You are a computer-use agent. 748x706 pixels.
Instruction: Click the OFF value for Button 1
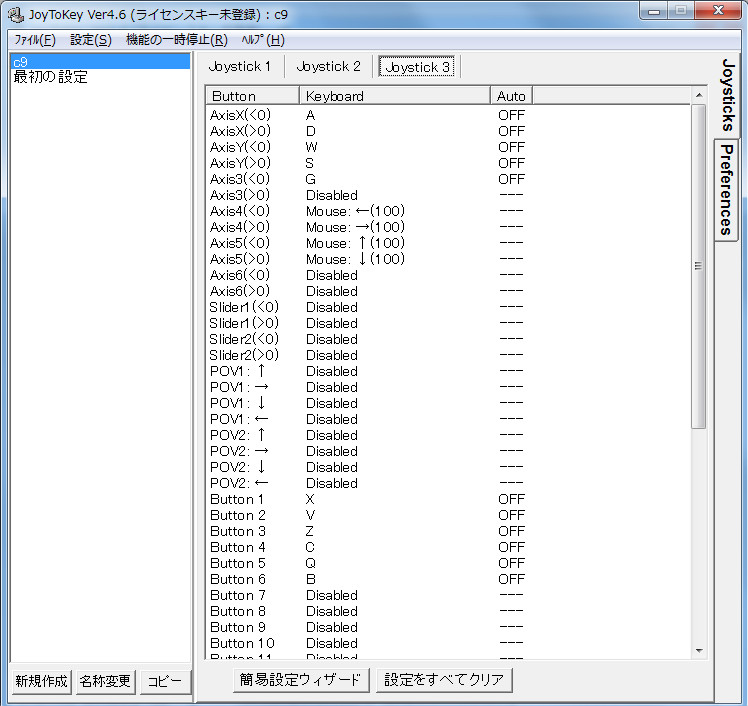point(511,499)
